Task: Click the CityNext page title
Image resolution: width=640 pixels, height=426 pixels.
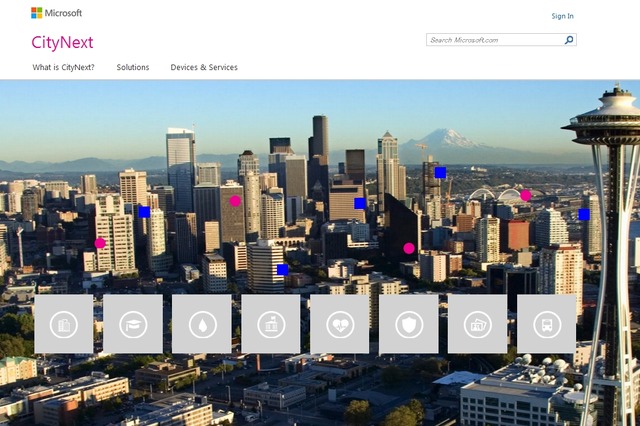Action: tap(62, 42)
